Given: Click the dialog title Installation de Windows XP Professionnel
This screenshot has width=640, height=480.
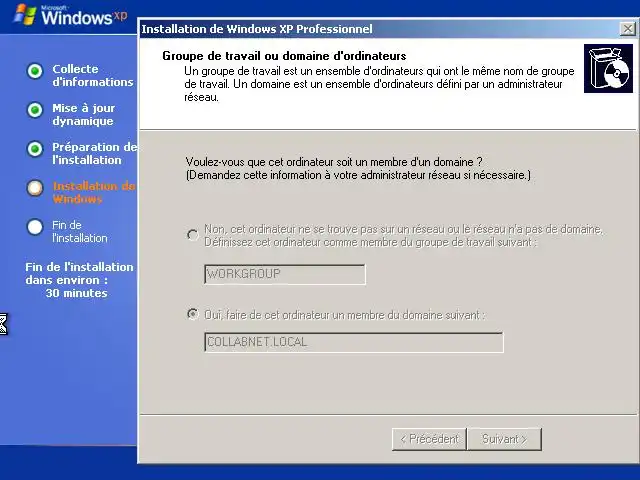Looking at the screenshot, I should pos(257,29).
